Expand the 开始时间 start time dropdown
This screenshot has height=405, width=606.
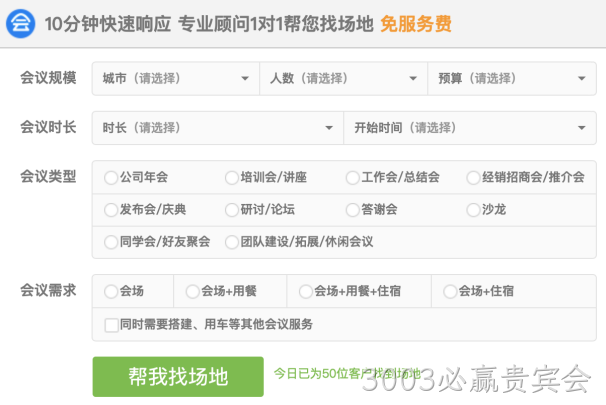coord(470,128)
